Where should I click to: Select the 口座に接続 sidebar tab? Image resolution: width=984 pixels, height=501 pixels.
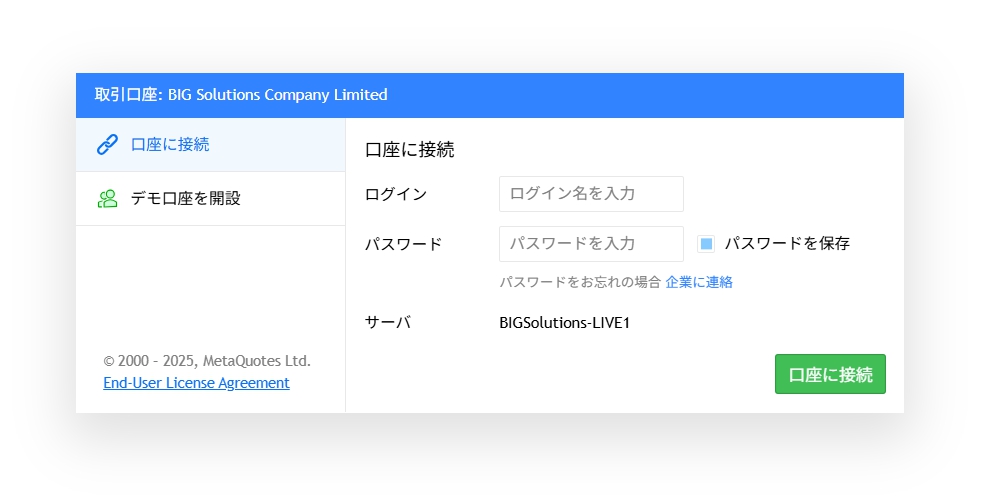(x=170, y=145)
